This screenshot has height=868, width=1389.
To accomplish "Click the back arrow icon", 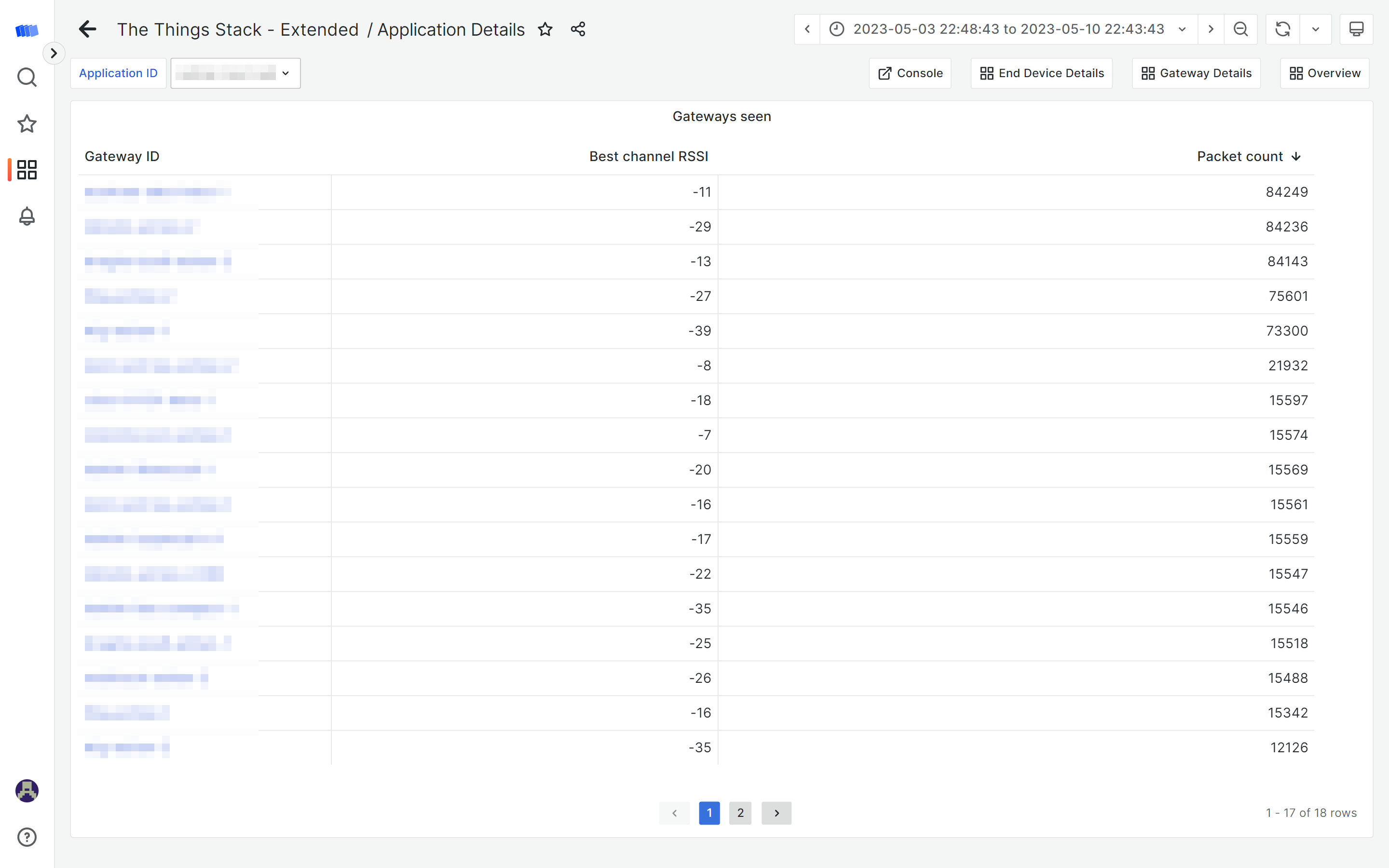I will click(x=87, y=29).
